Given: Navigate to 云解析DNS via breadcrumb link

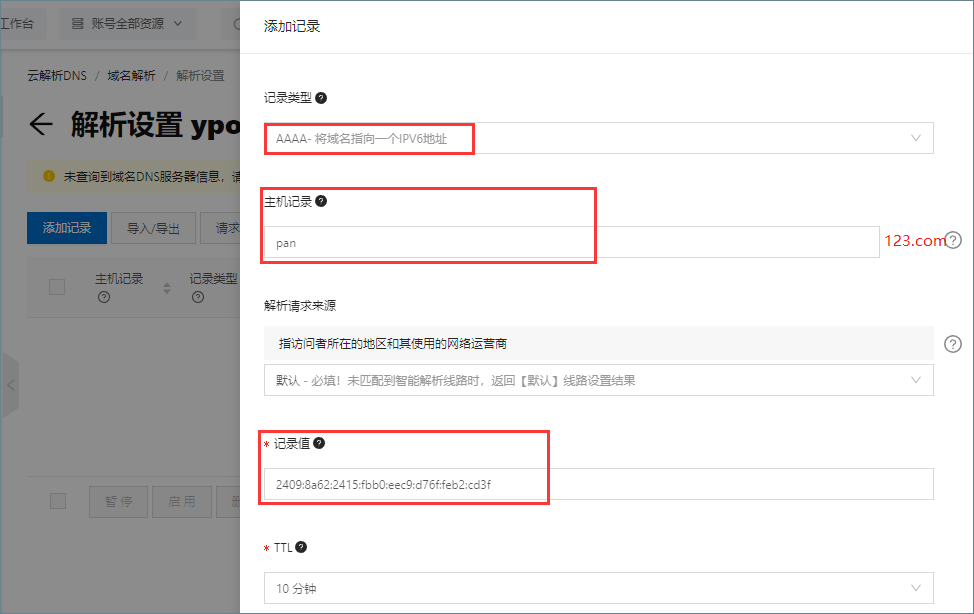Looking at the screenshot, I should [56, 74].
